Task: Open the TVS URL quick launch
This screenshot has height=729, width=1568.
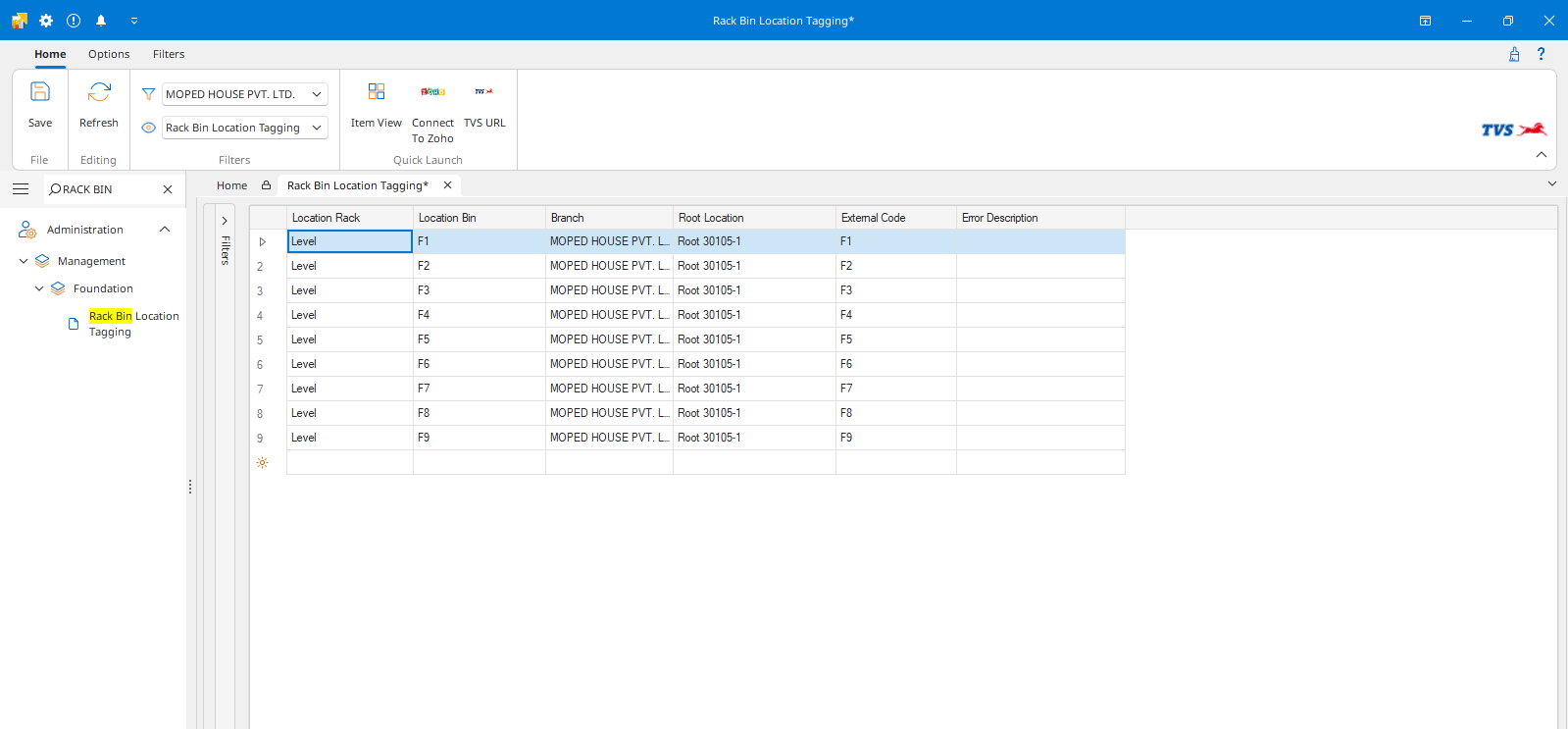Action: [x=484, y=93]
